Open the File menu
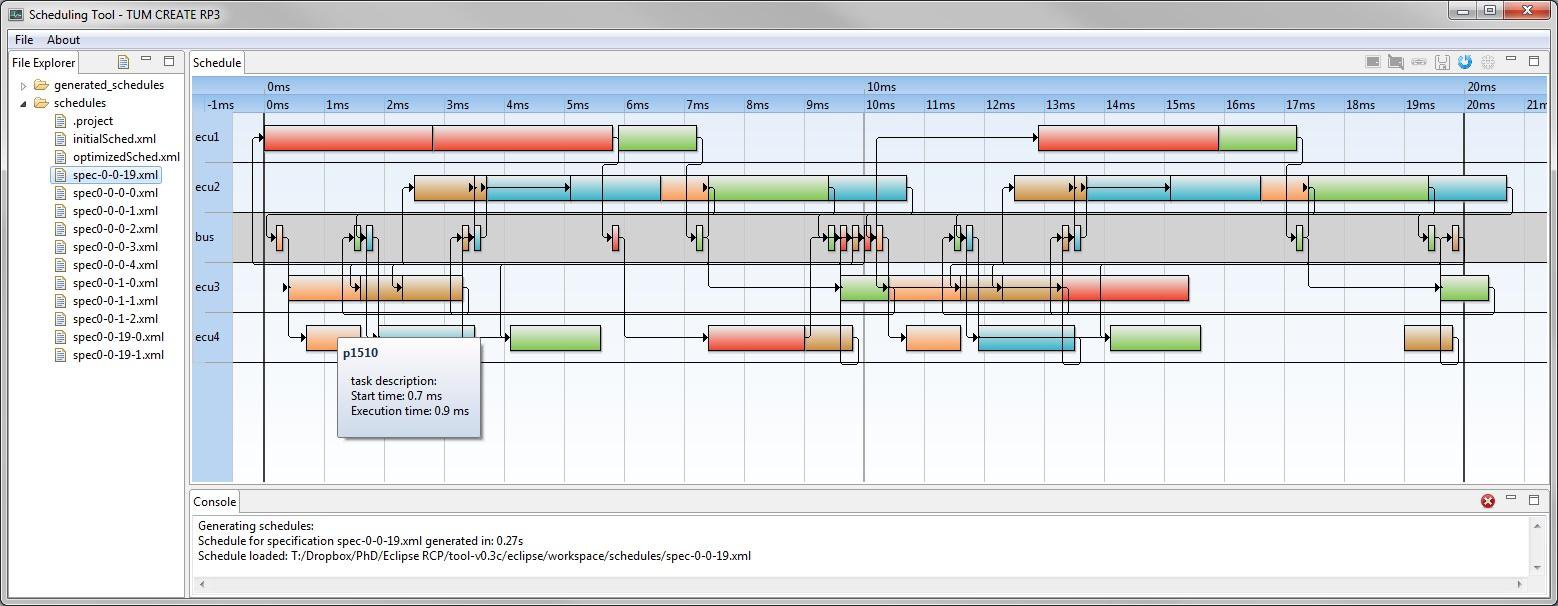The image size is (1558, 606). [x=23, y=39]
